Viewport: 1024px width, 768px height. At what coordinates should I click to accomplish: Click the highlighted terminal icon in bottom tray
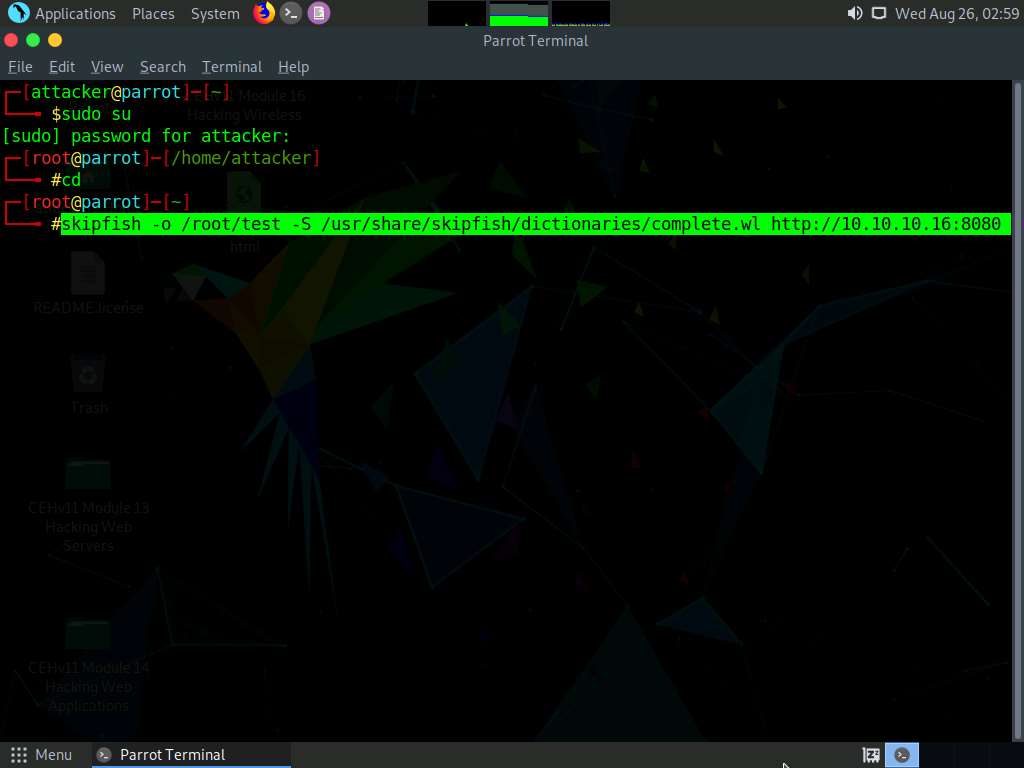coord(902,755)
